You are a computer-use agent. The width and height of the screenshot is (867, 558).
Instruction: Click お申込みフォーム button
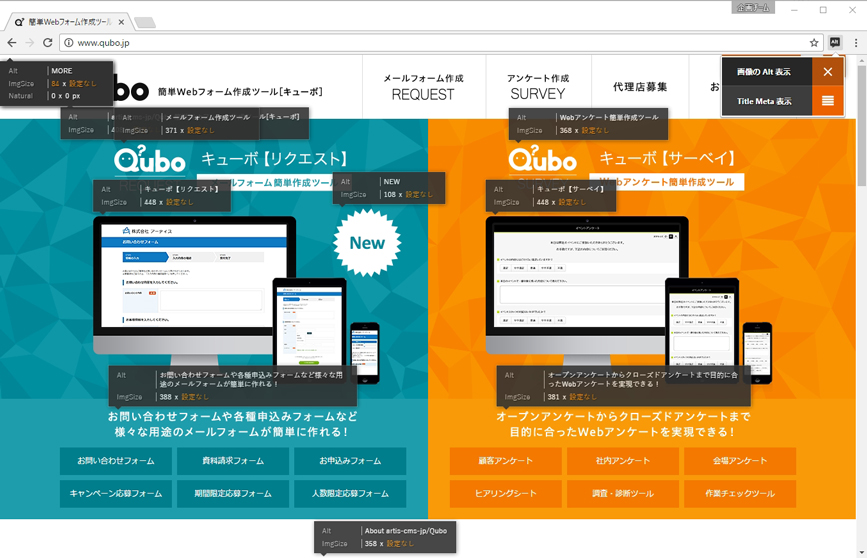click(350, 461)
